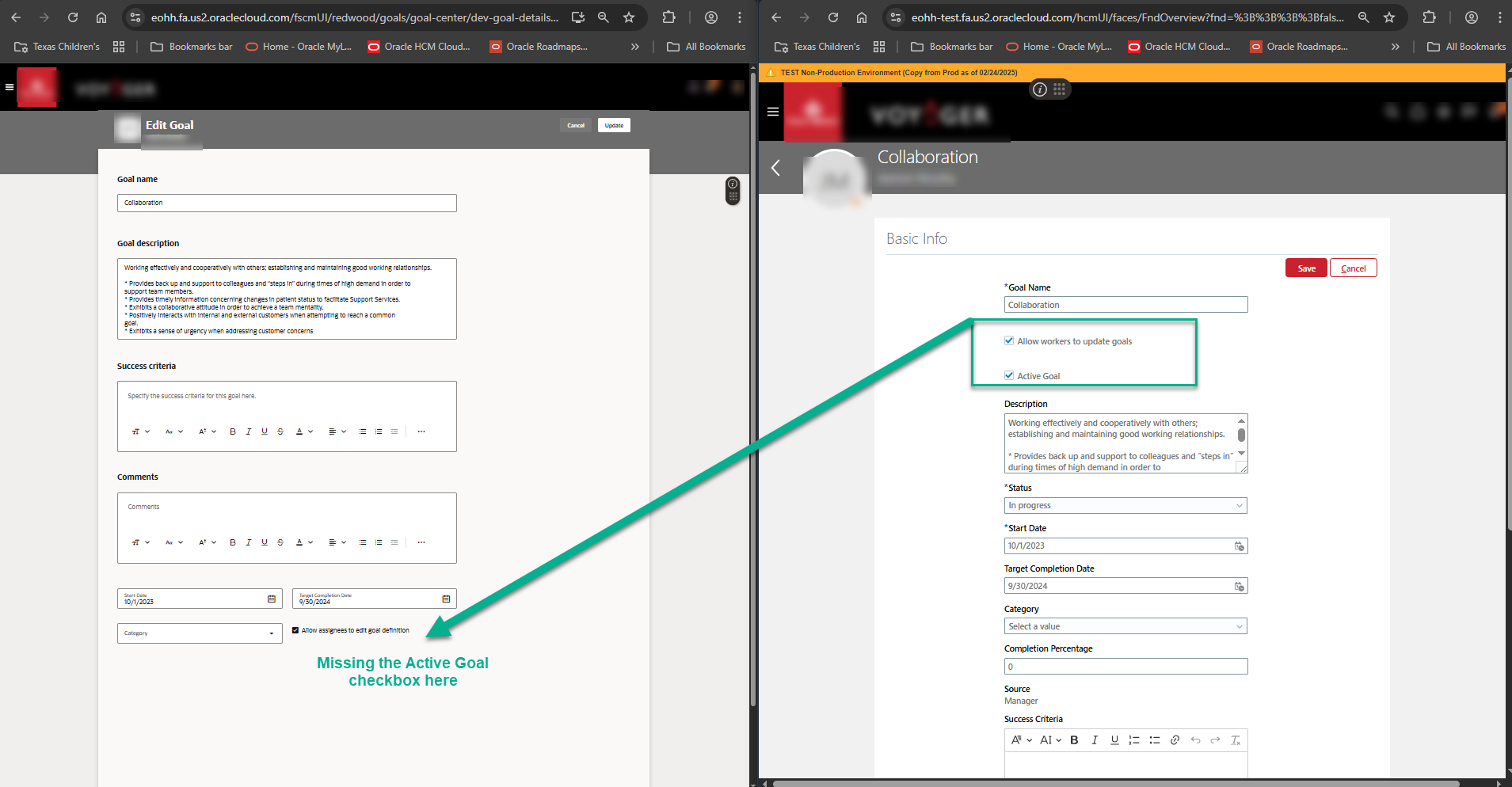This screenshot has width=1512, height=787.
Task: Click the Undo icon in Success Criteria toolbar
Action: pos(1196,739)
